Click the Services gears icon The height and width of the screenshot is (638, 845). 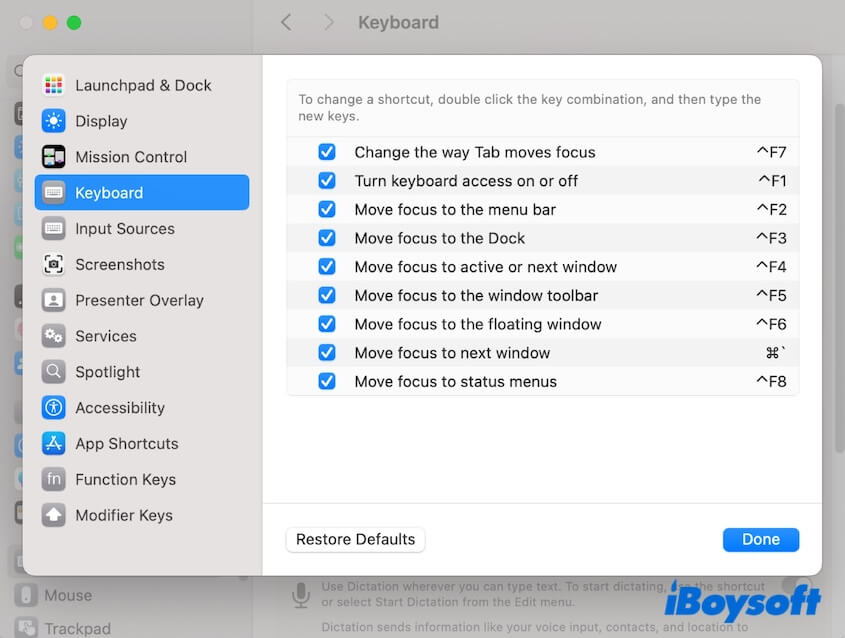53,336
